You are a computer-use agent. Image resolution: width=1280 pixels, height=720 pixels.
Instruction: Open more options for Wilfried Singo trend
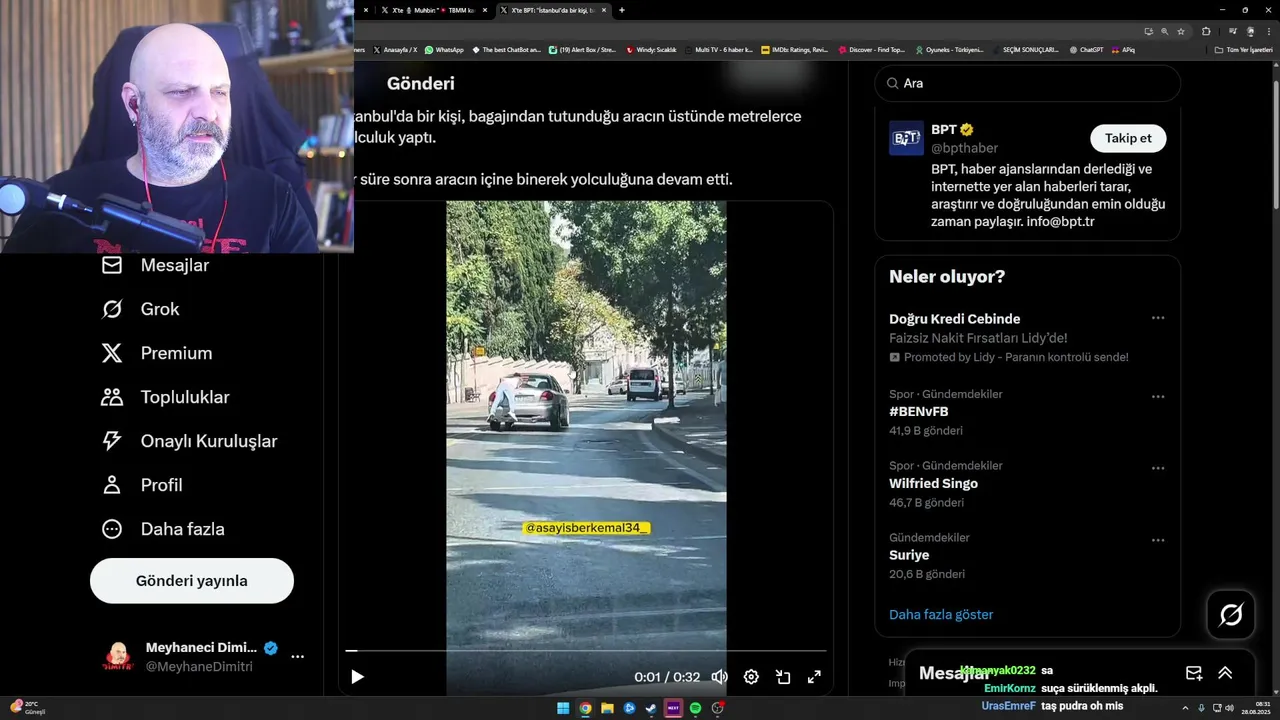coord(1158,469)
